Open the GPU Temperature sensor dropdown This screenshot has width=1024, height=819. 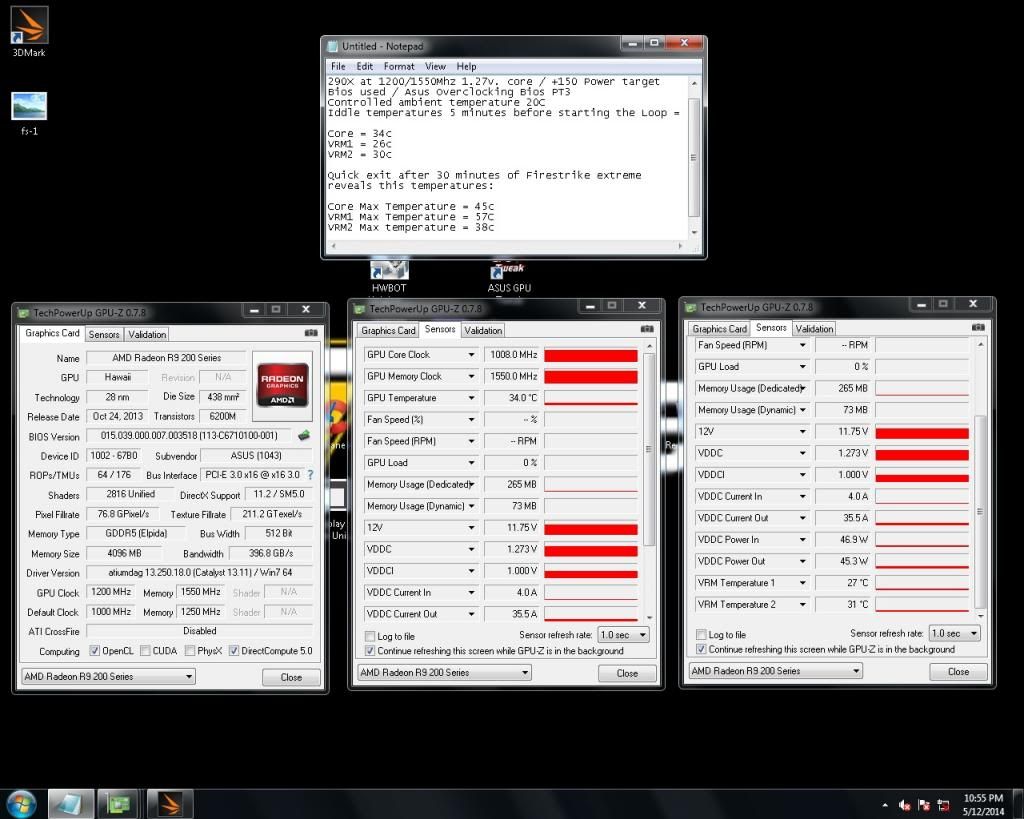coord(471,398)
